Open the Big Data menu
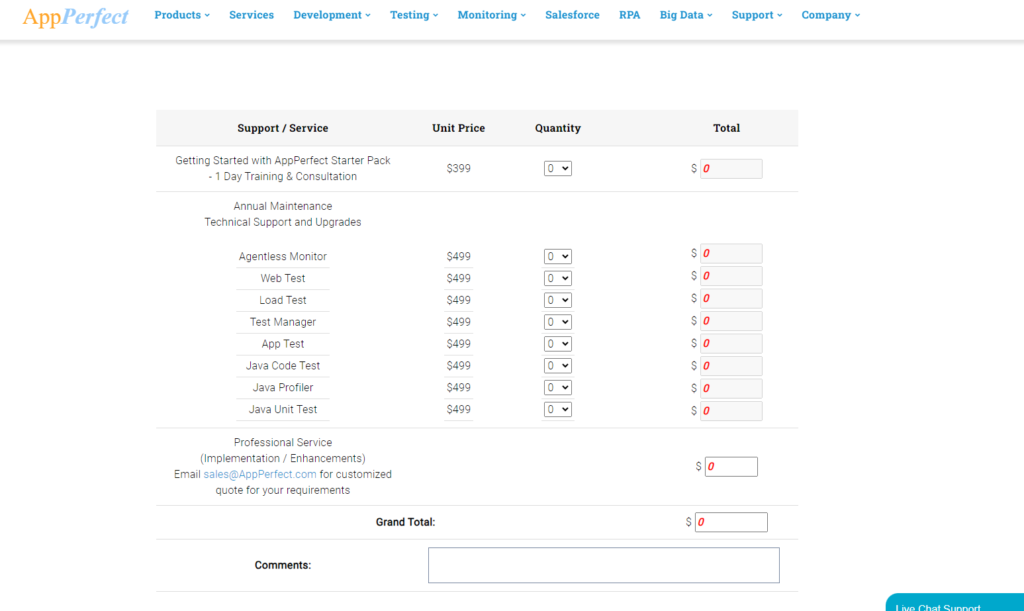1024x611 pixels. tap(686, 15)
